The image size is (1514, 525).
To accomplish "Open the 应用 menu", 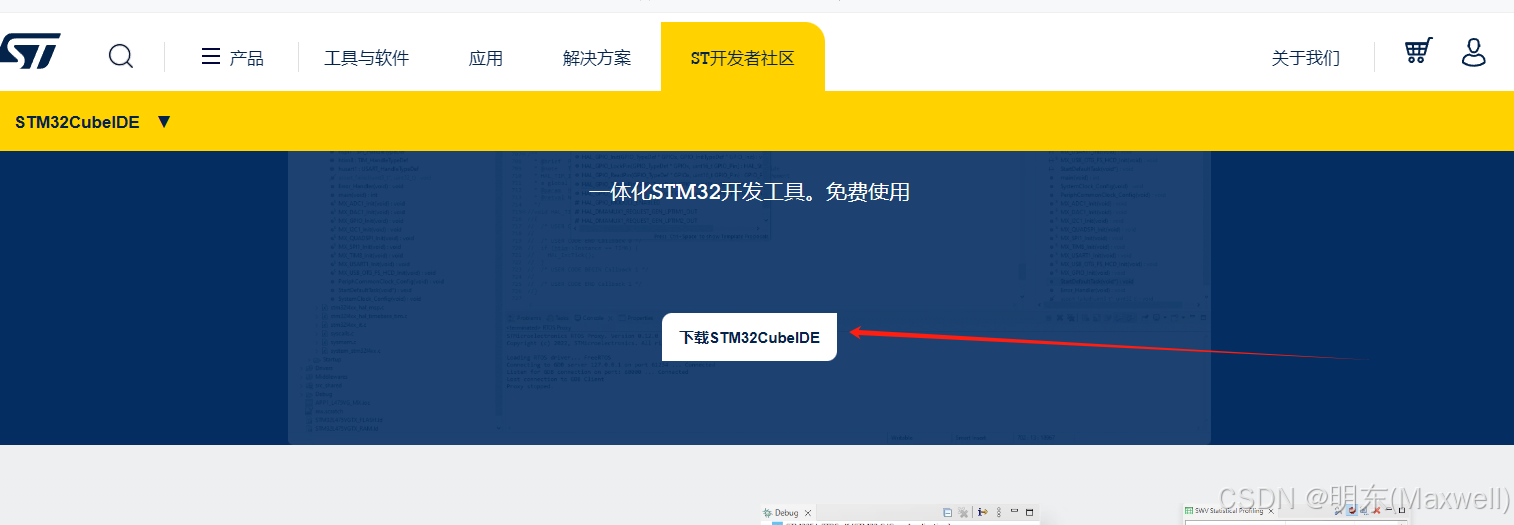I will [486, 58].
